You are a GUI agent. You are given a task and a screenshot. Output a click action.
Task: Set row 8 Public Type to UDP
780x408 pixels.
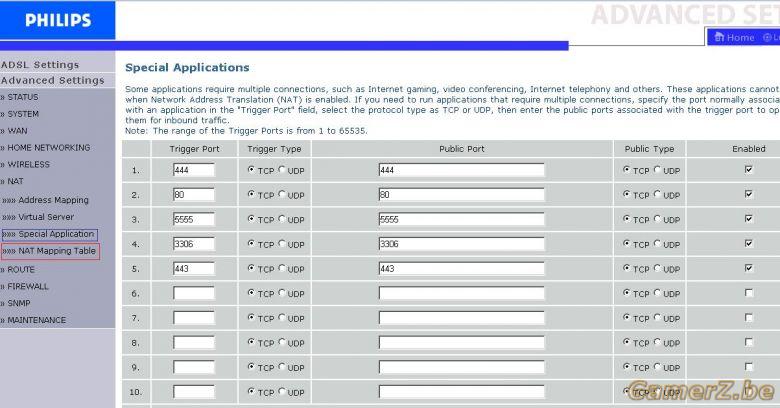(658, 342)
